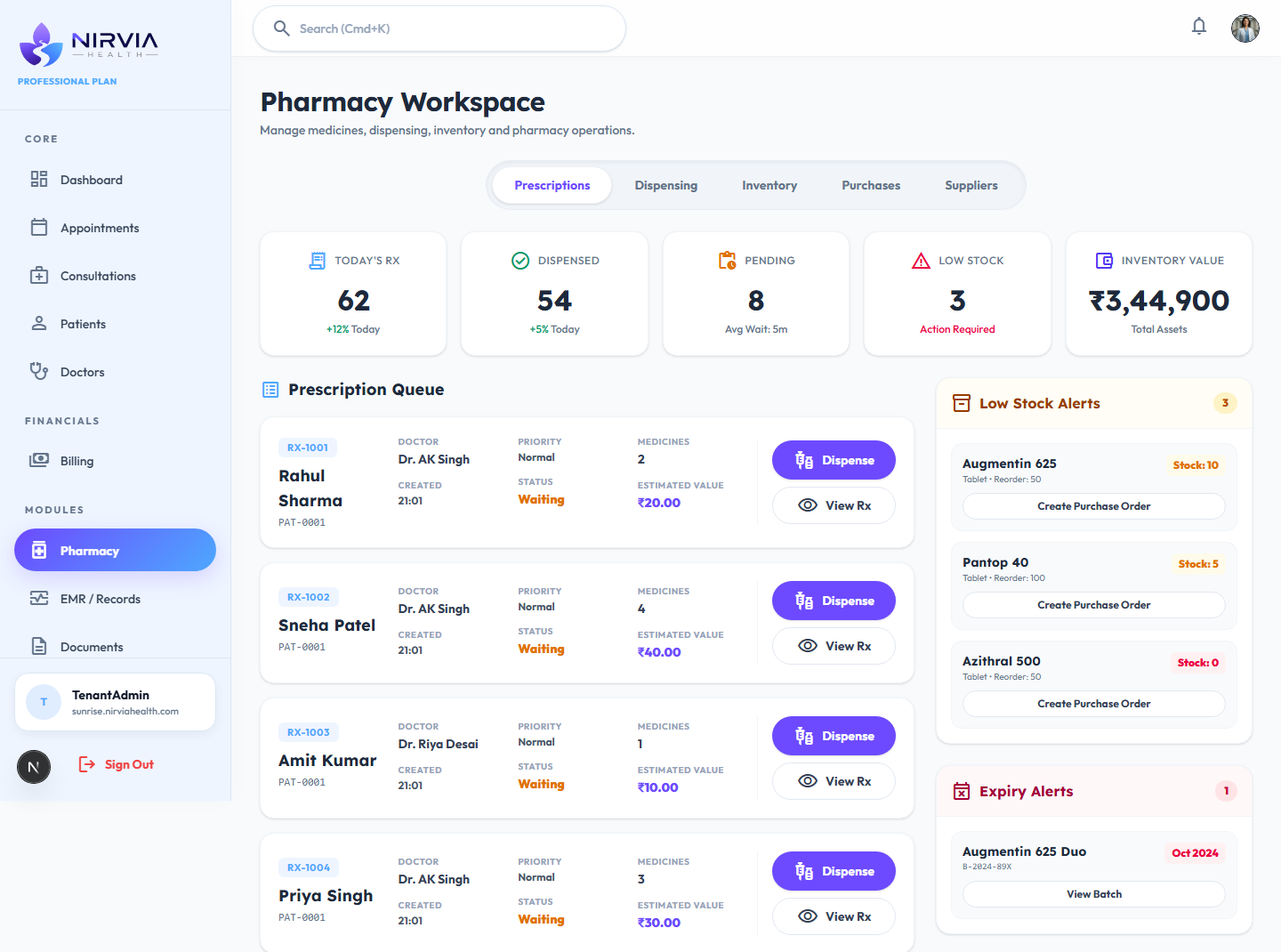
Task: View Rx for Sneha Patel
Action: pos(834,646)
